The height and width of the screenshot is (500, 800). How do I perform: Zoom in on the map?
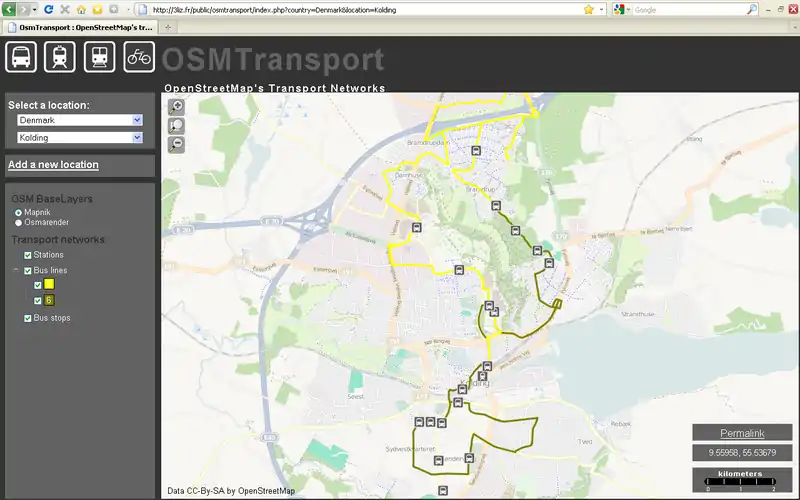coord(177,107)
